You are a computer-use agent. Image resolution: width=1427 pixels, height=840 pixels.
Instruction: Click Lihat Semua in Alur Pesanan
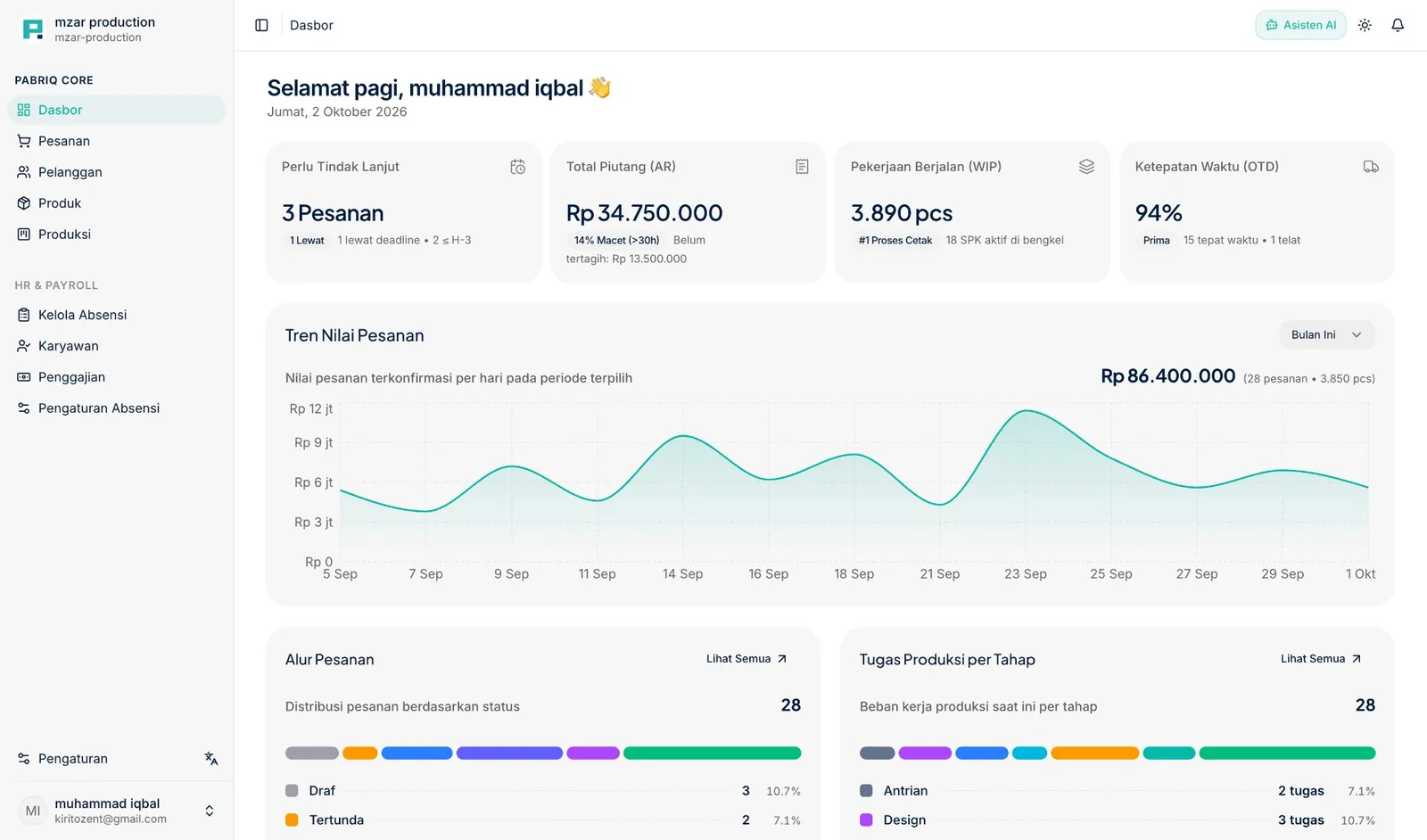pos(746,659)
